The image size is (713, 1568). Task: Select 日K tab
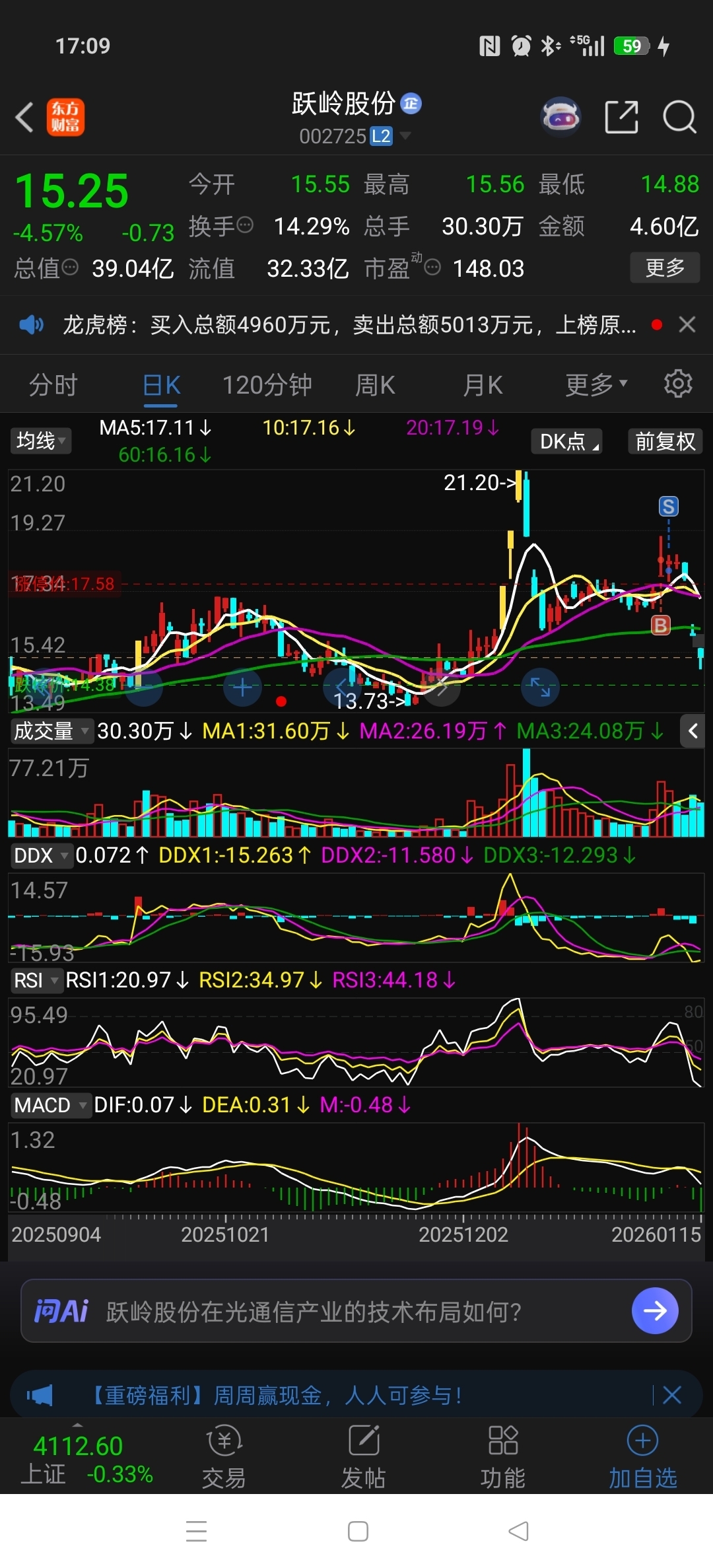point(162,384)
